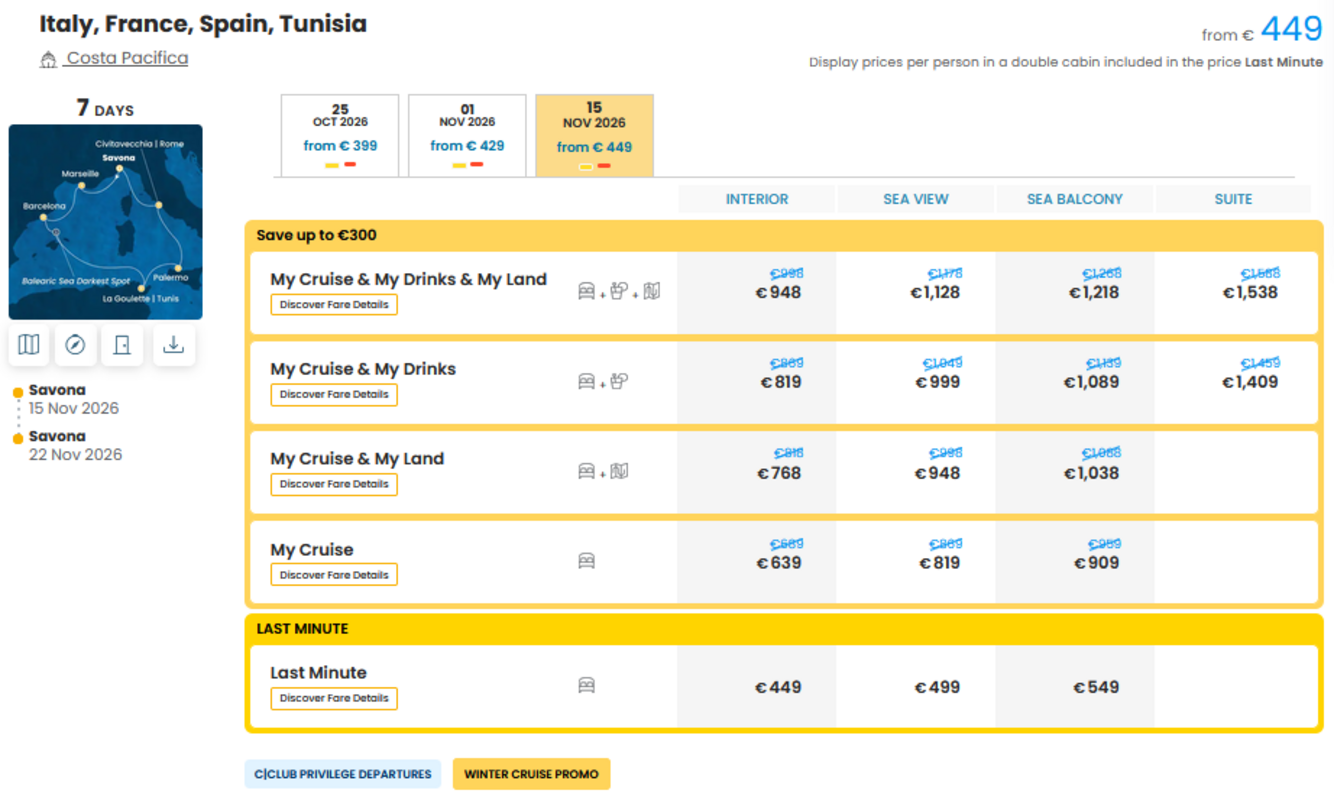The width and height of the screenshot is (1334, 800).
Task: Open the Costa Pacifica ship link
Action: (127, 58)
